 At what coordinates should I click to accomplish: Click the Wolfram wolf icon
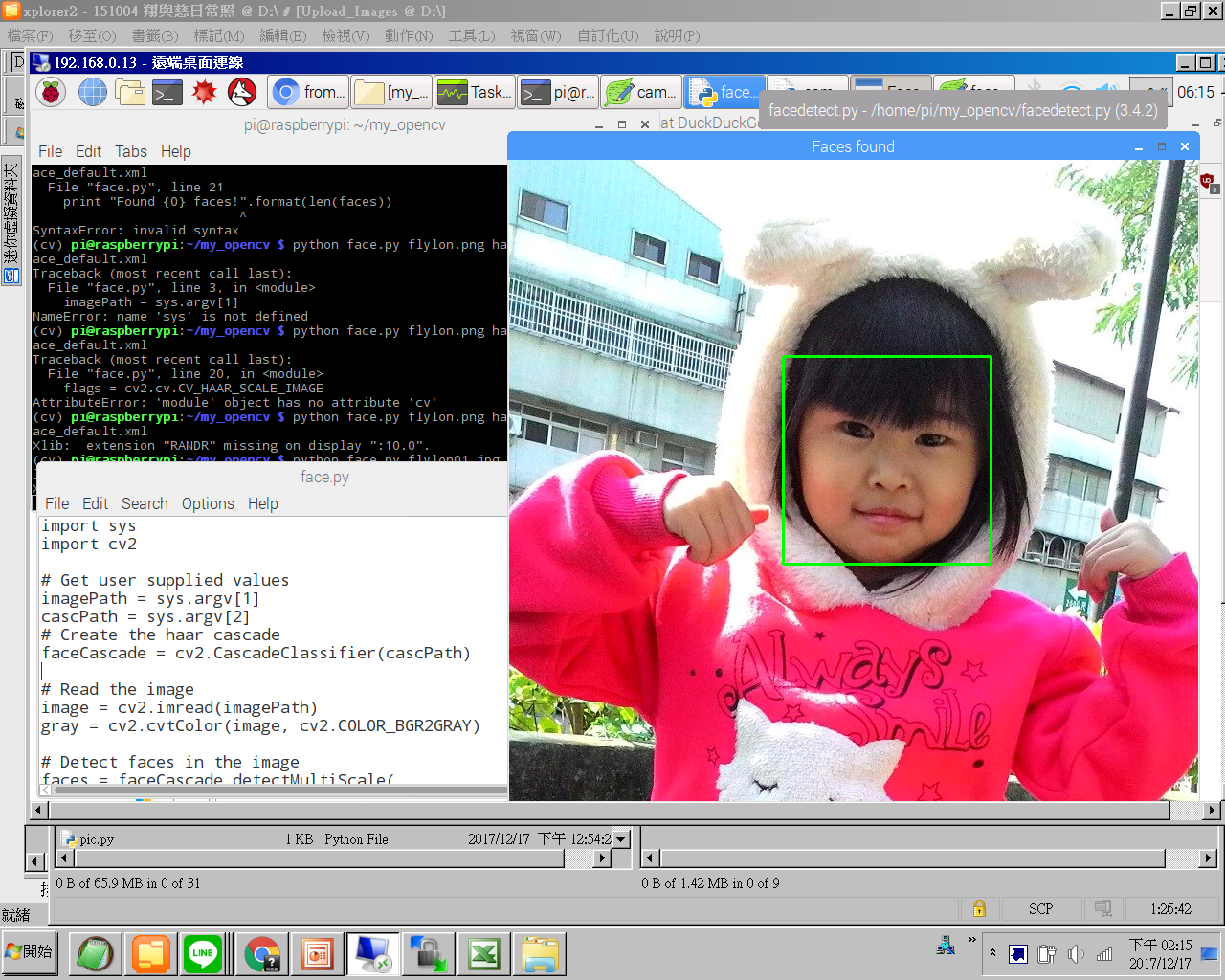[242, 93]
